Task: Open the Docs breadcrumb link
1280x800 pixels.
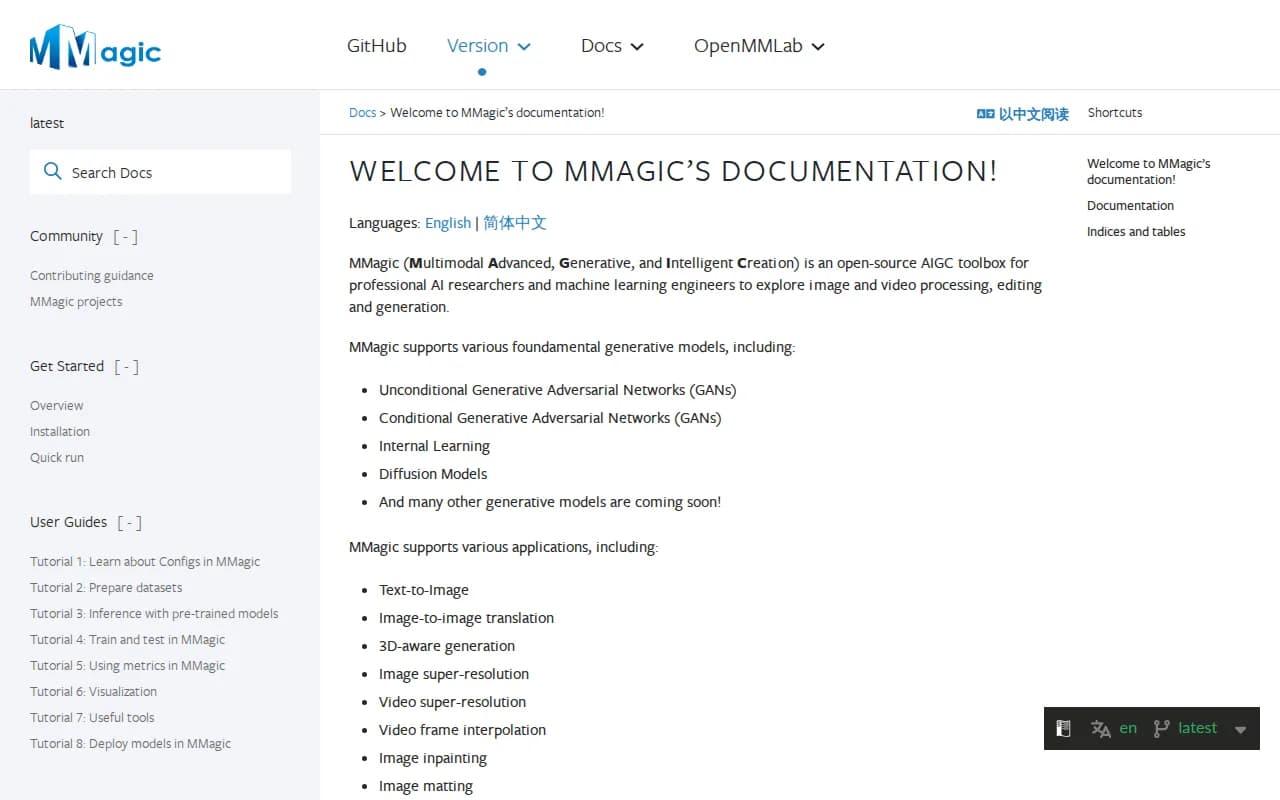Action: click(x=362, y=113)
